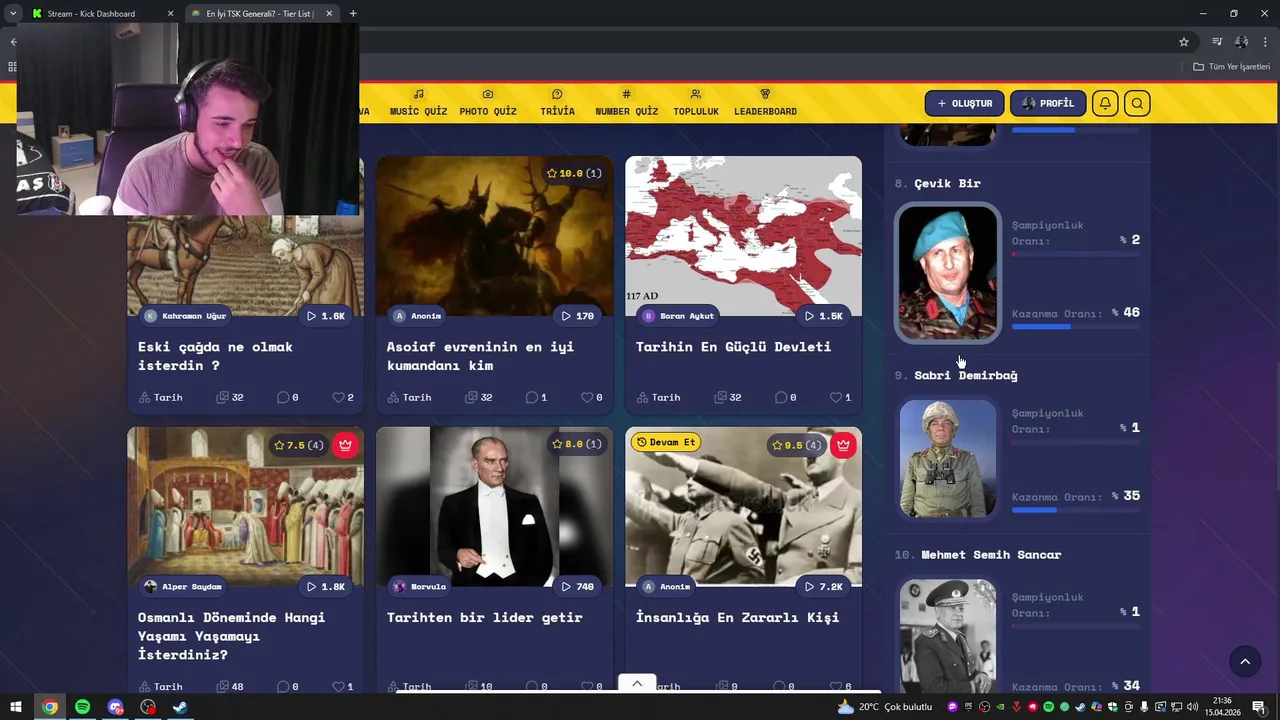Click the Devam Et continue badge
The height and width of the screenshot is (720, 1280).
[665, 442]
